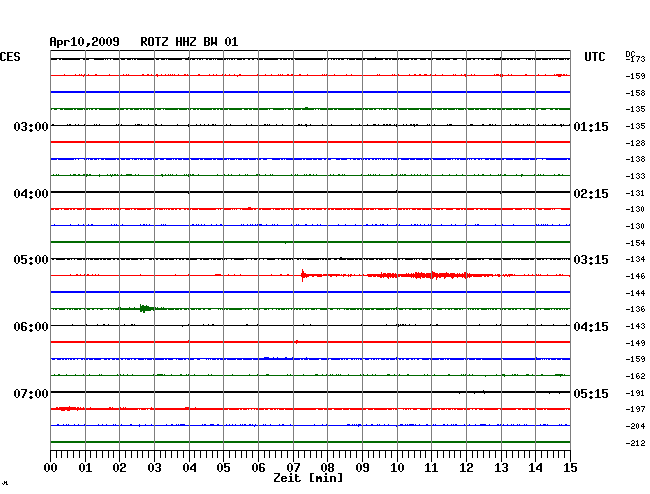
Task: Click the DC offset value -136
Action: tap(636, 309)
